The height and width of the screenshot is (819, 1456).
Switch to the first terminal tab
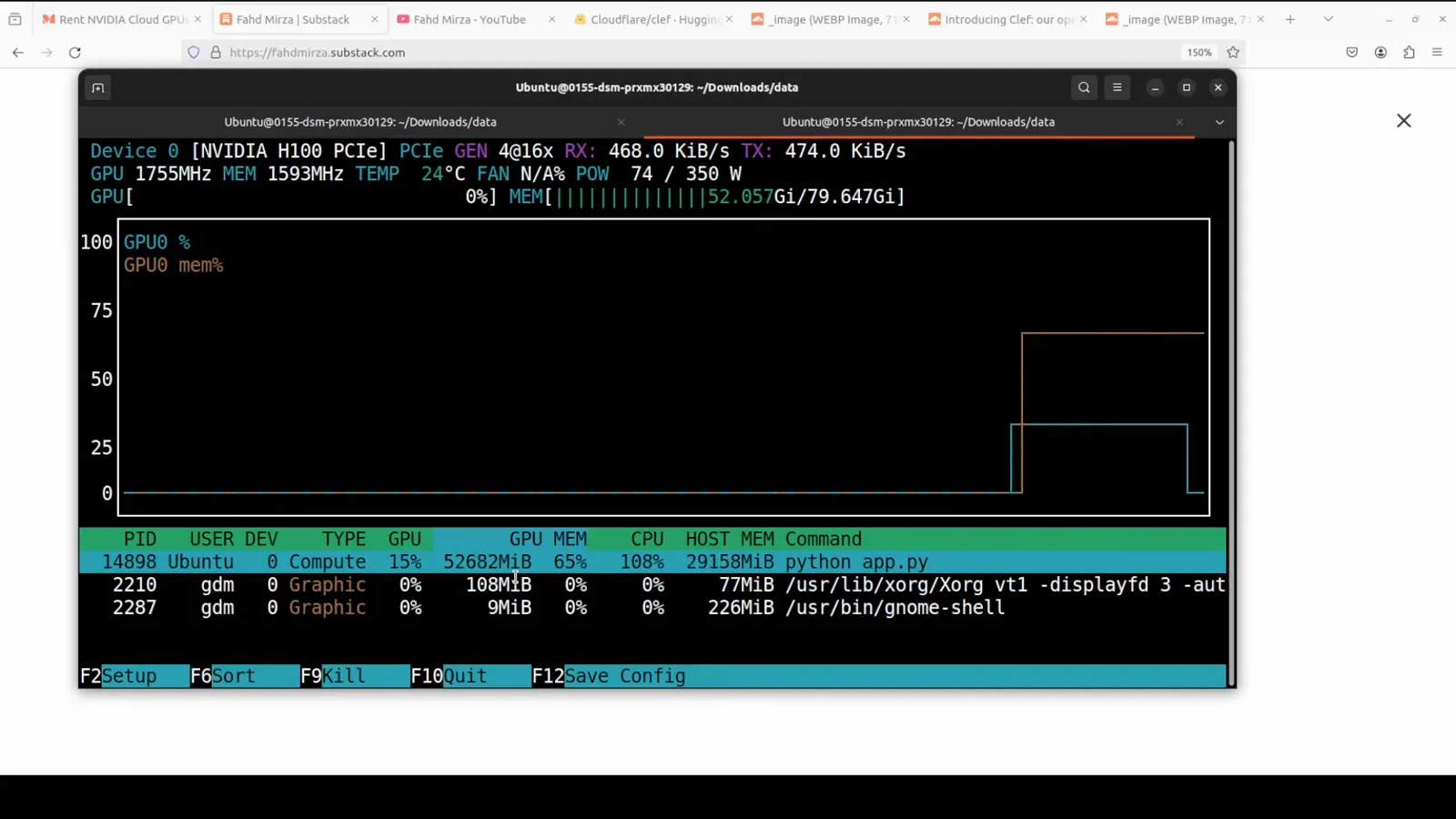coord(360,122)
